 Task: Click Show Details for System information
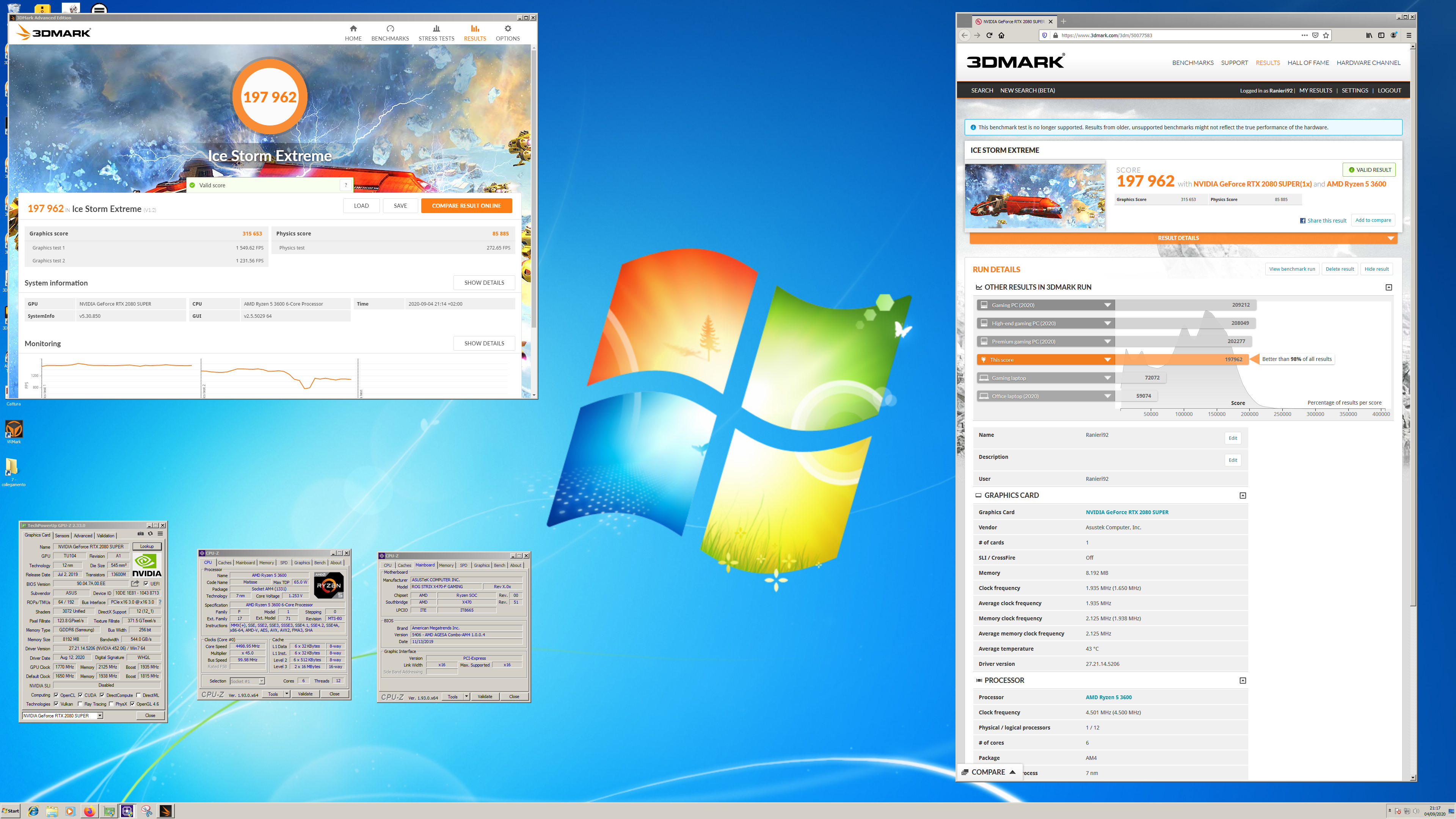click(x=484, y=282)
